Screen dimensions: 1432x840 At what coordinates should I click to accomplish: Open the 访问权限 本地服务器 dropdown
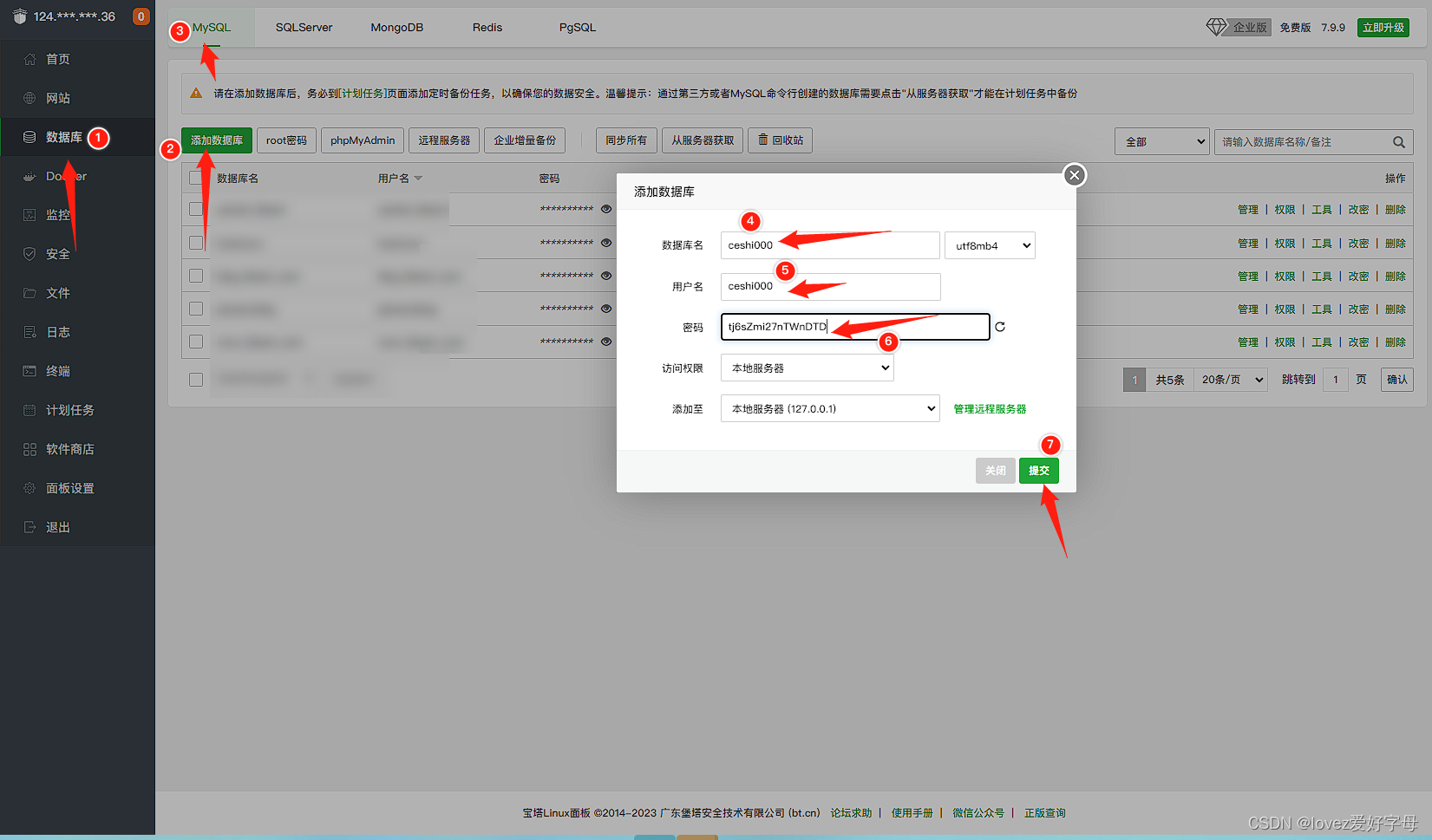pyautogui.click(x=807, y=368)
